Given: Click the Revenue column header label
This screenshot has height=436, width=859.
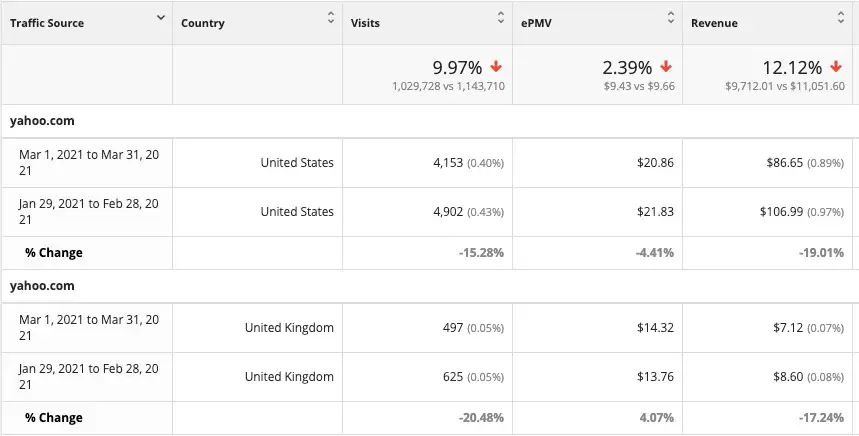Looking at the screenshot, I should click(714, 23).
